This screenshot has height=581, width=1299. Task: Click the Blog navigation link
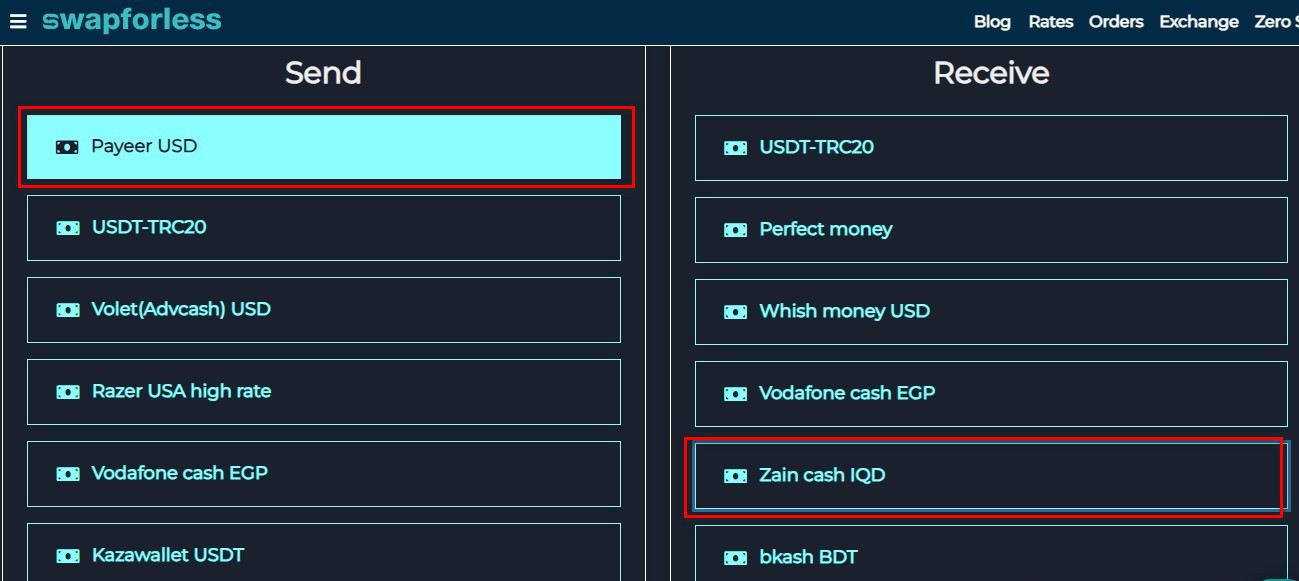992,21
